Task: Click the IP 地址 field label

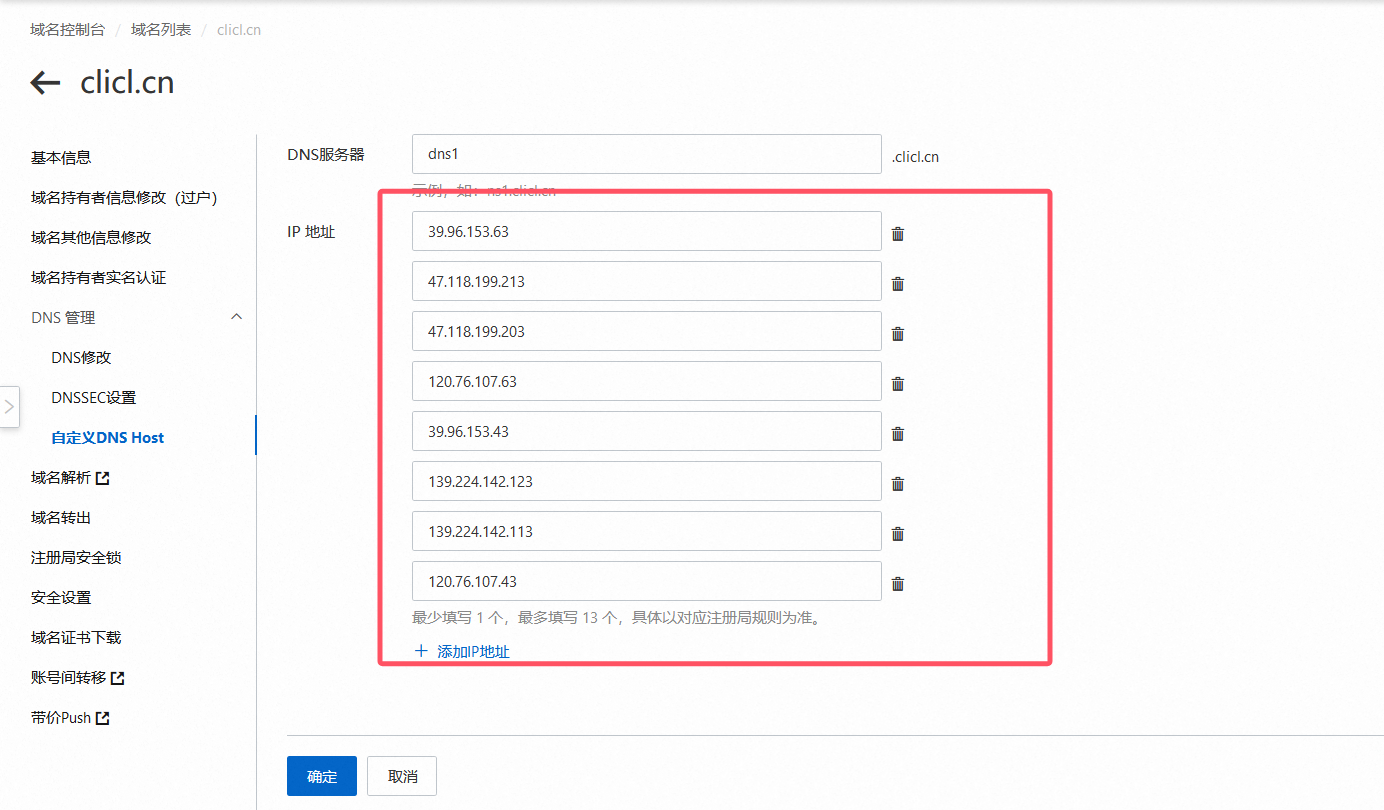Action: (x=311, y=232)
